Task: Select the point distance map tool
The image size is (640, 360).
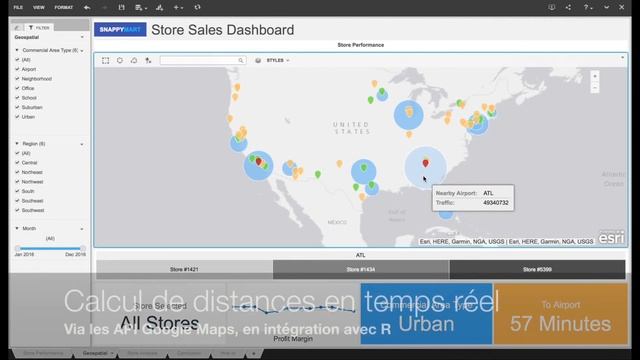Action: pos(148,60)
